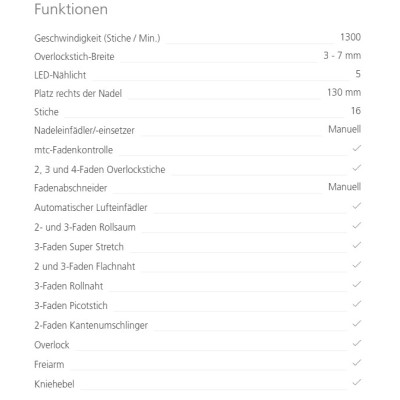The width and height of the screenshot is (400, 400).
Task: Click checkmark for 2-Faden Kantenumschlinger
Action: coord(357,323)
